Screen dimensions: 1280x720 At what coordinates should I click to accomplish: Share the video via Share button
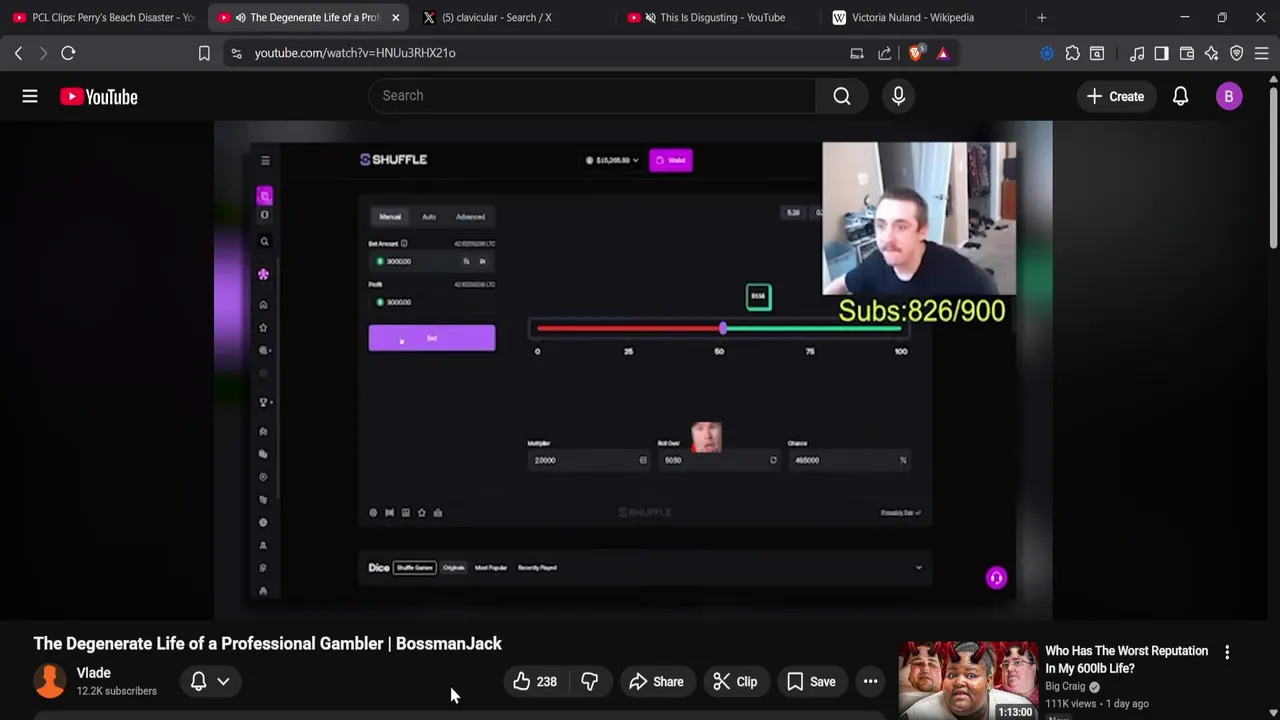656,682
